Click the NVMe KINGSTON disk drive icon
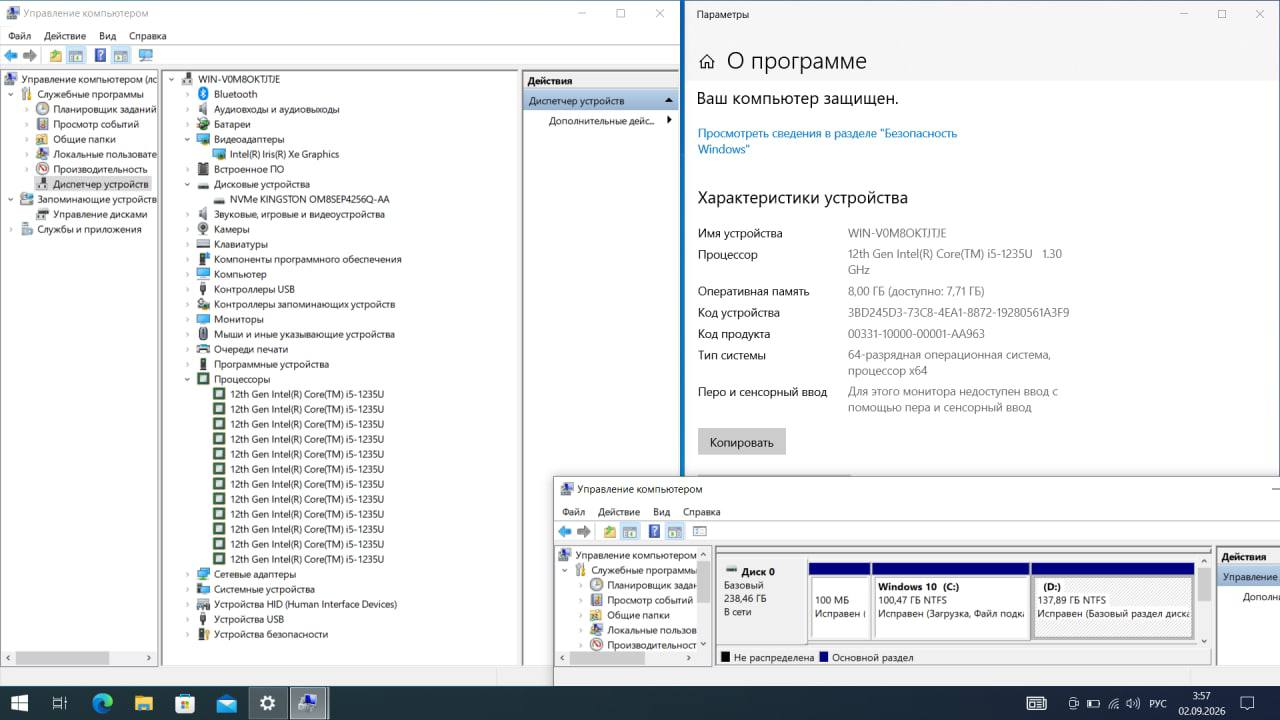1280x720 pixels. [x=219, y=199]
